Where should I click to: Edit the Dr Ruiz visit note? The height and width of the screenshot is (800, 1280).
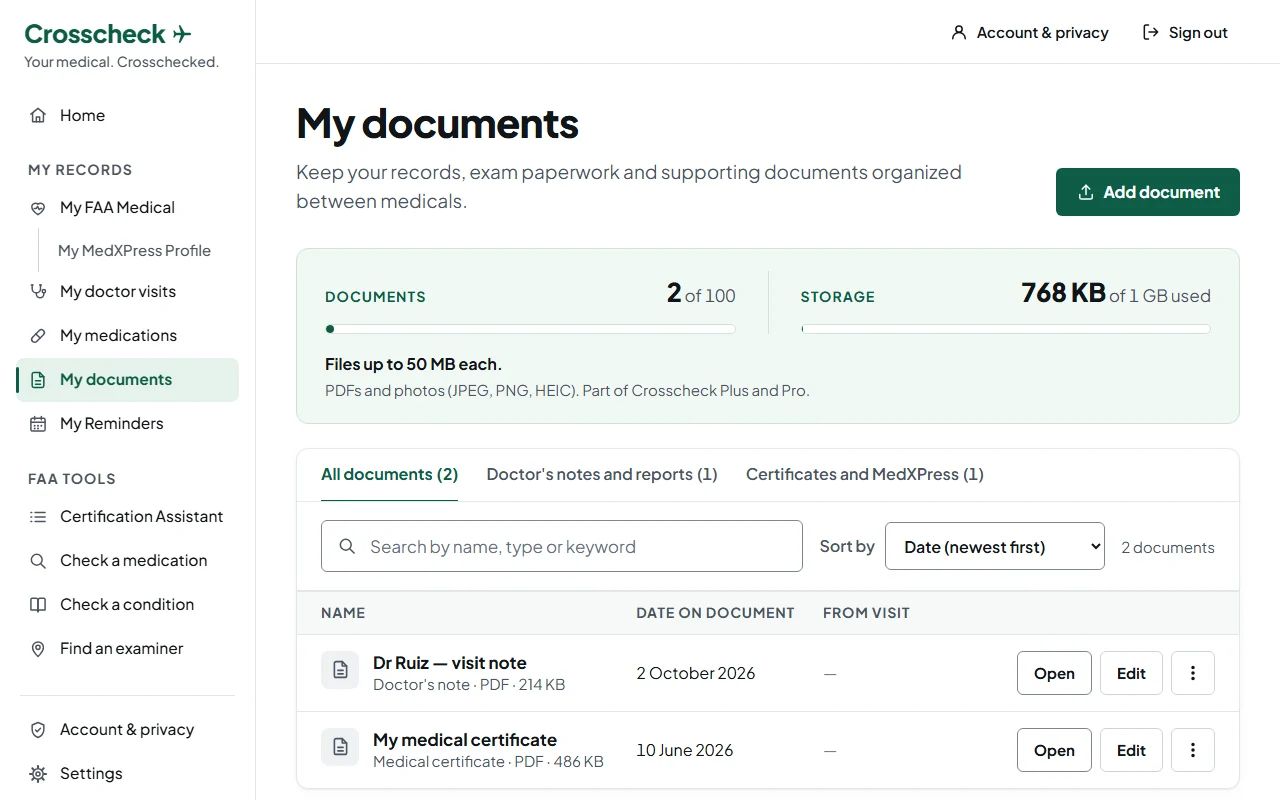(1131, 673)
